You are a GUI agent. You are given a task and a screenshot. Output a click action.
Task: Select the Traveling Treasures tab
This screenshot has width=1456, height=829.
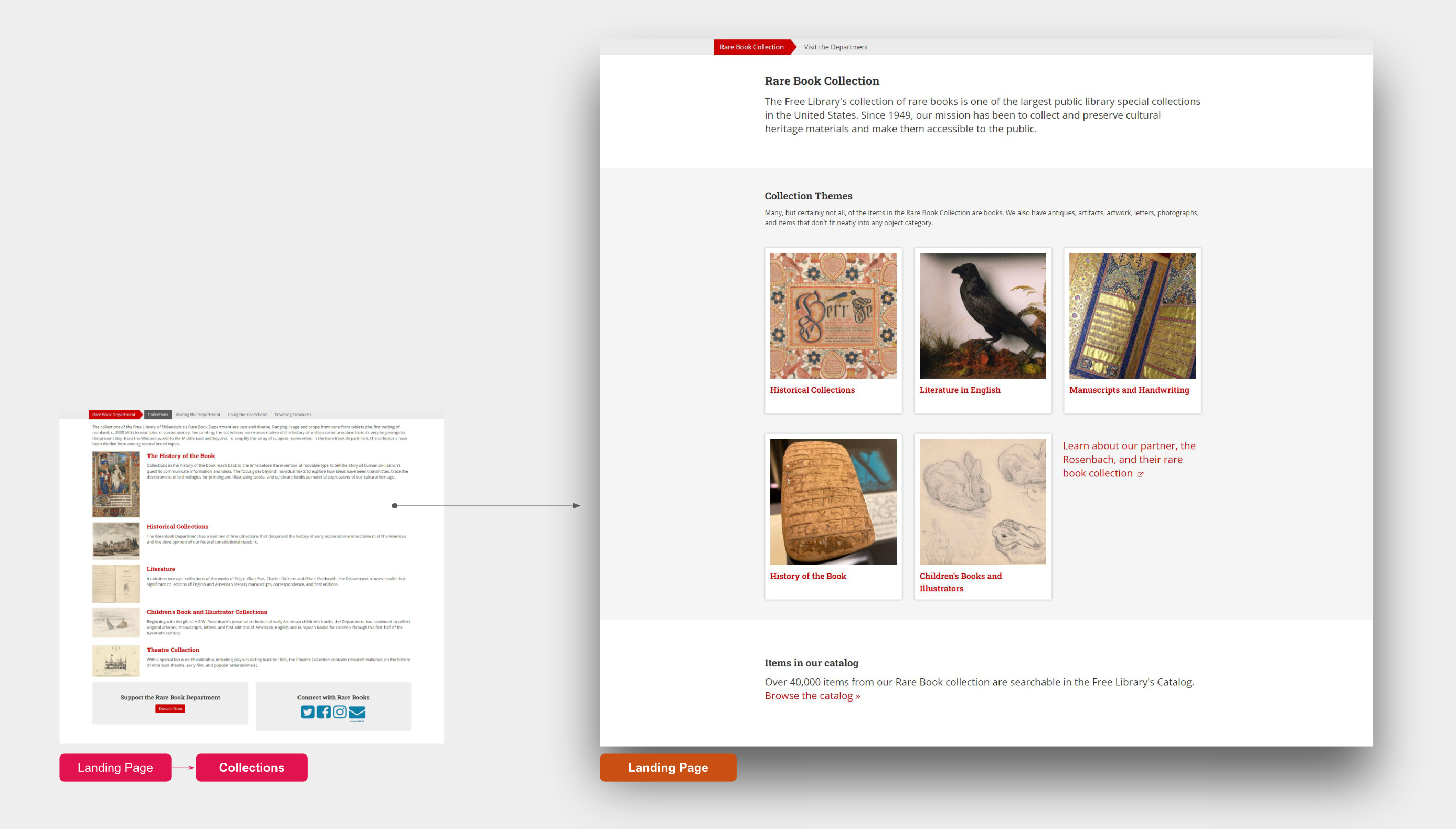click(293, 414)
